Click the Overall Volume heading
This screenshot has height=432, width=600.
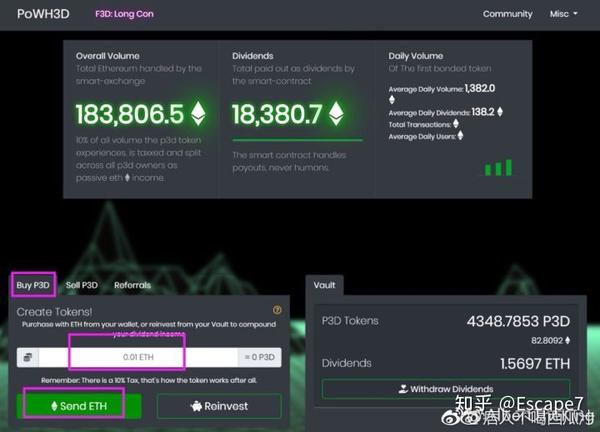108,56
